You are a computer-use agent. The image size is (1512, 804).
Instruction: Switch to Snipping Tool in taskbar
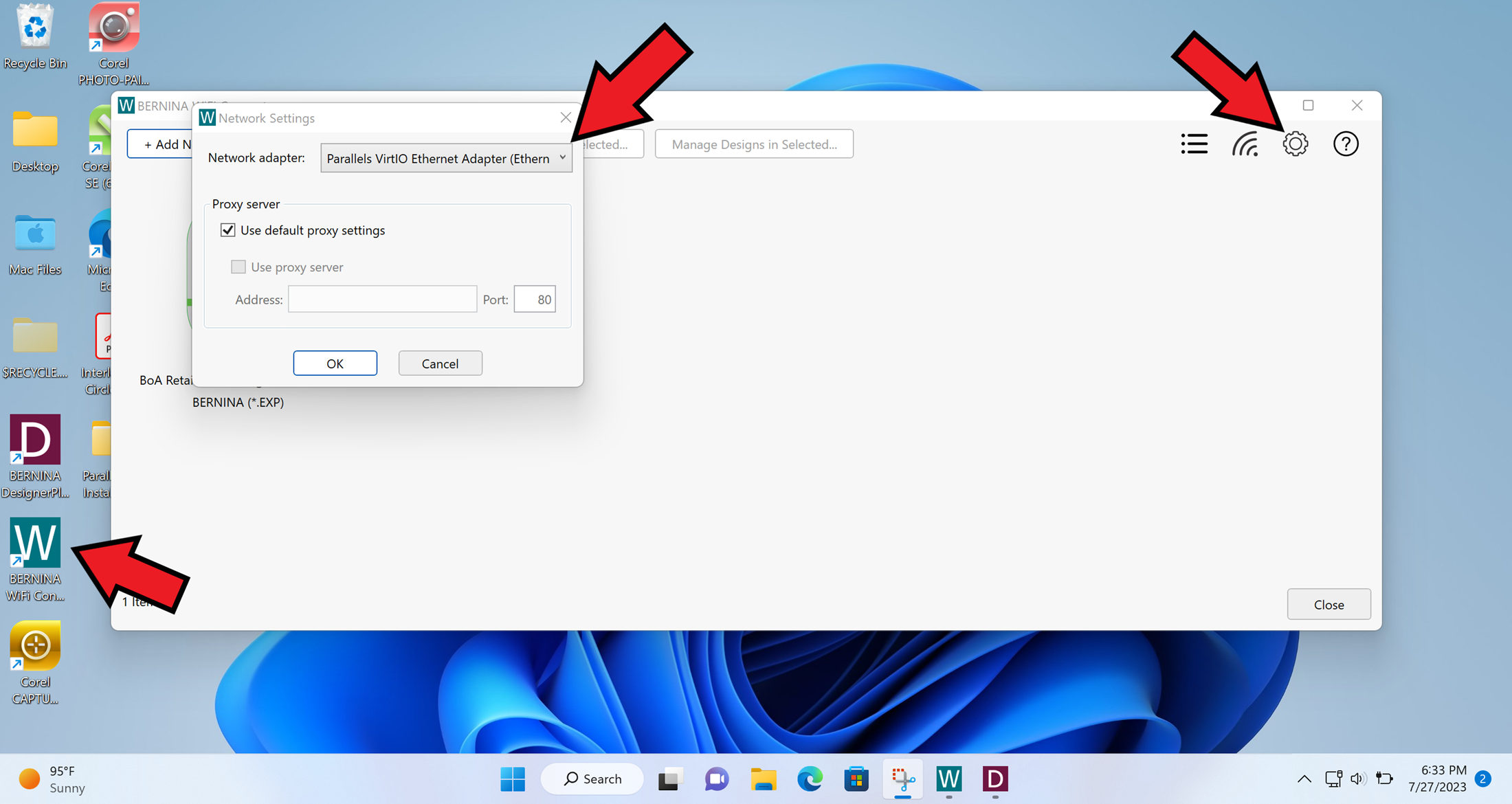click(903, 779)
